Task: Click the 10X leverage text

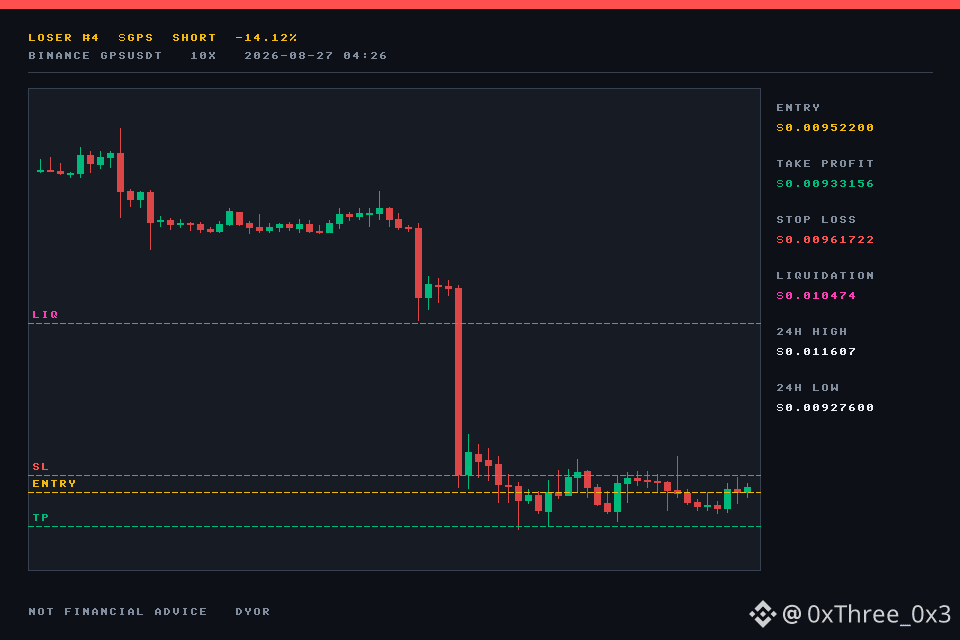Action: (203, 55)
